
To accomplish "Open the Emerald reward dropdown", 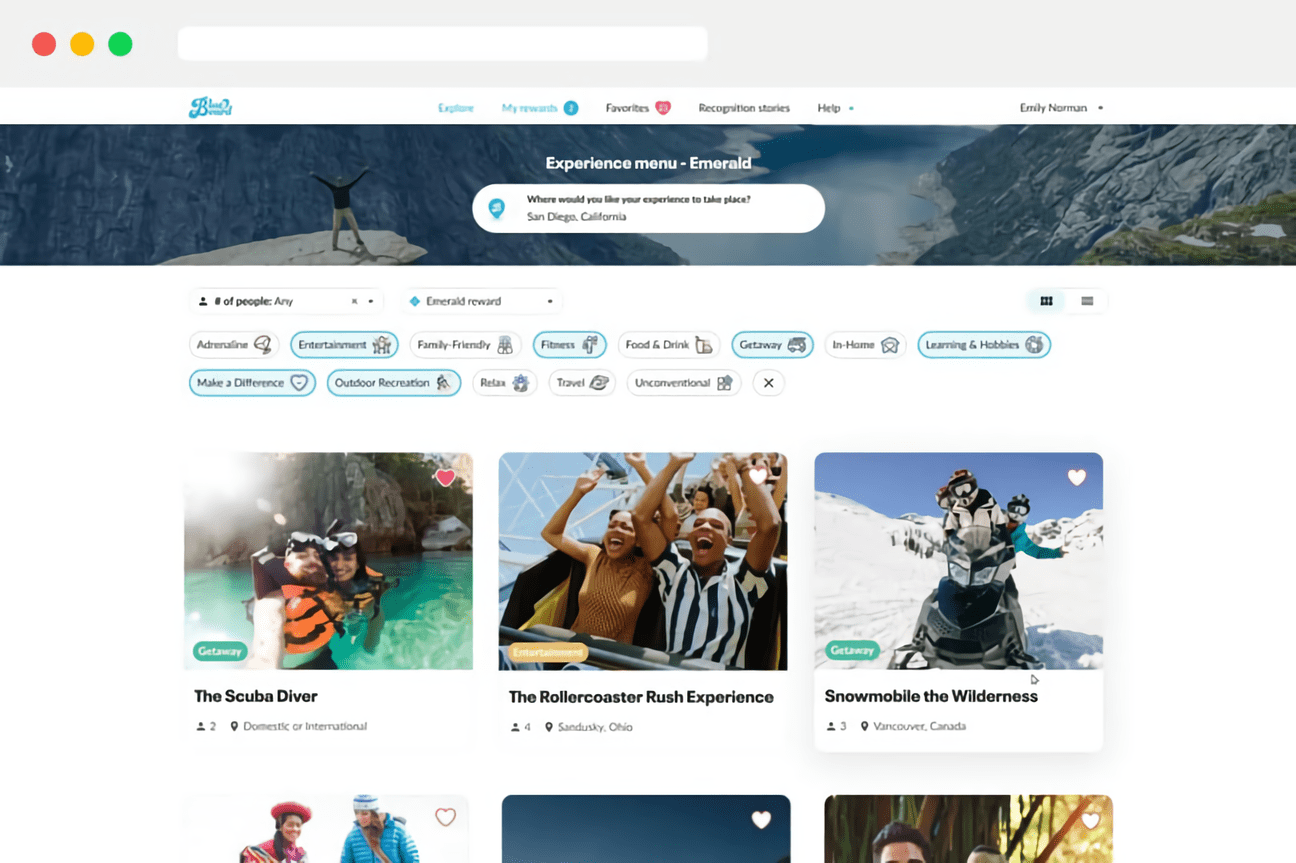I will 482,301.
